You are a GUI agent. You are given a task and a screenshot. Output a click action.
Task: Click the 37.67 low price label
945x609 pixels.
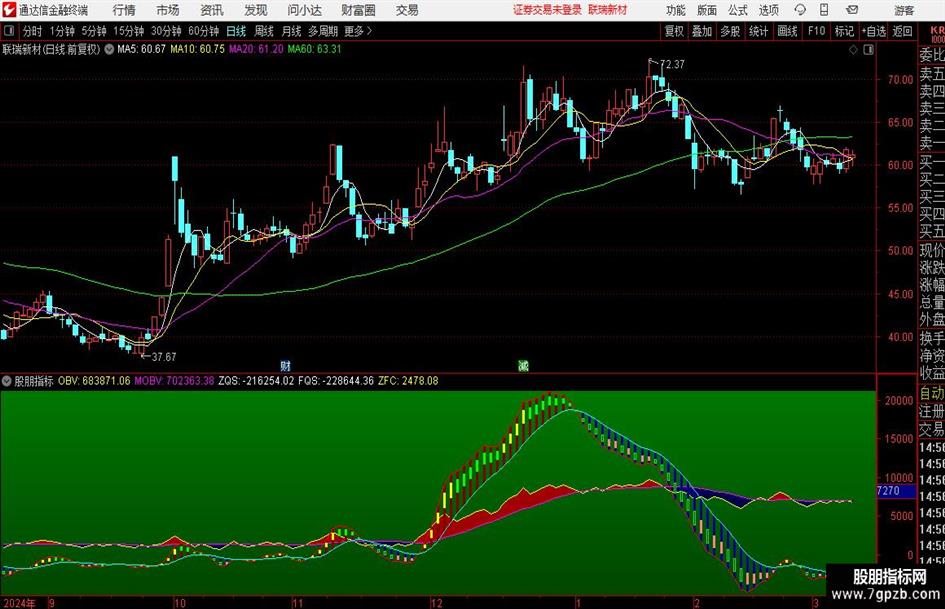pyautogui.click(x=164, y=357)
